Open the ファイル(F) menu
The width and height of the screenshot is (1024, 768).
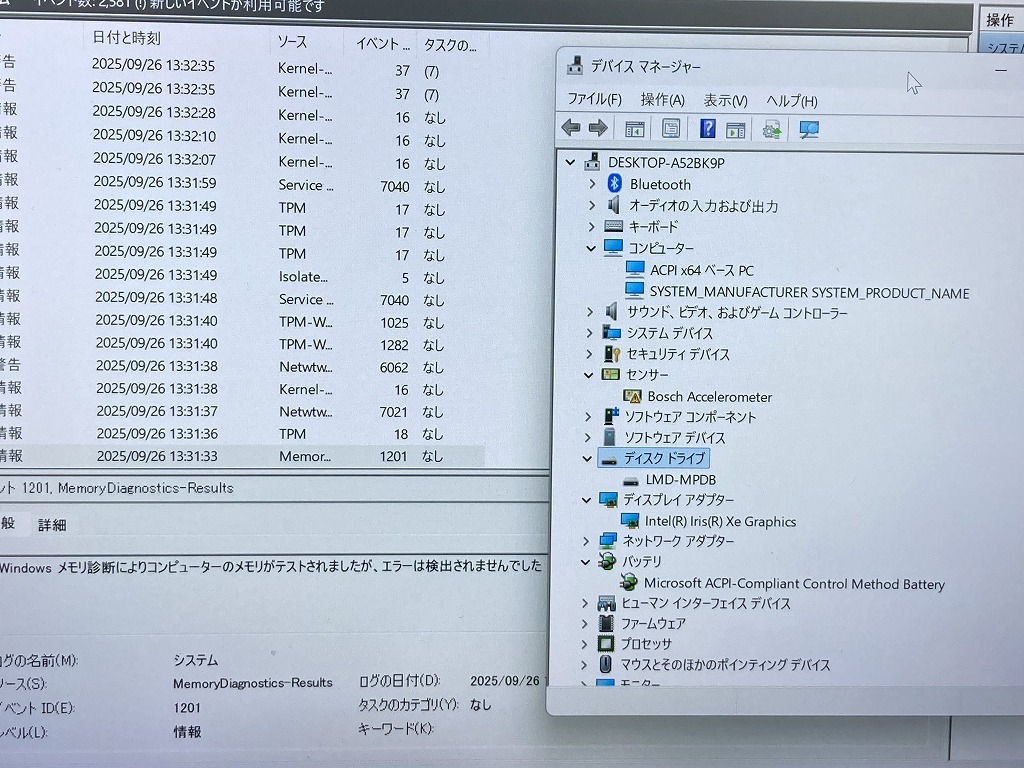594,99
